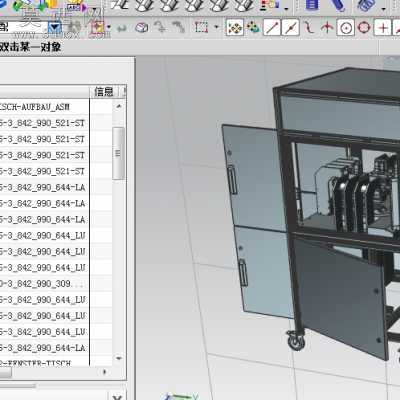400x400 pixels.
Task: Toggle the Existing Point snap option
Action: tap(383, 27)
